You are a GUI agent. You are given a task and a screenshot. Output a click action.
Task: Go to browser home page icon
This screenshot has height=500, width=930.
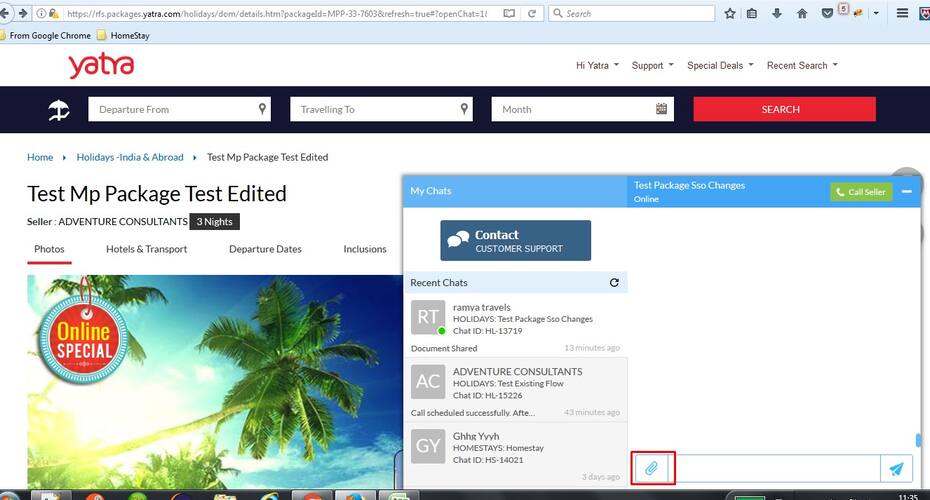(802, 13)
